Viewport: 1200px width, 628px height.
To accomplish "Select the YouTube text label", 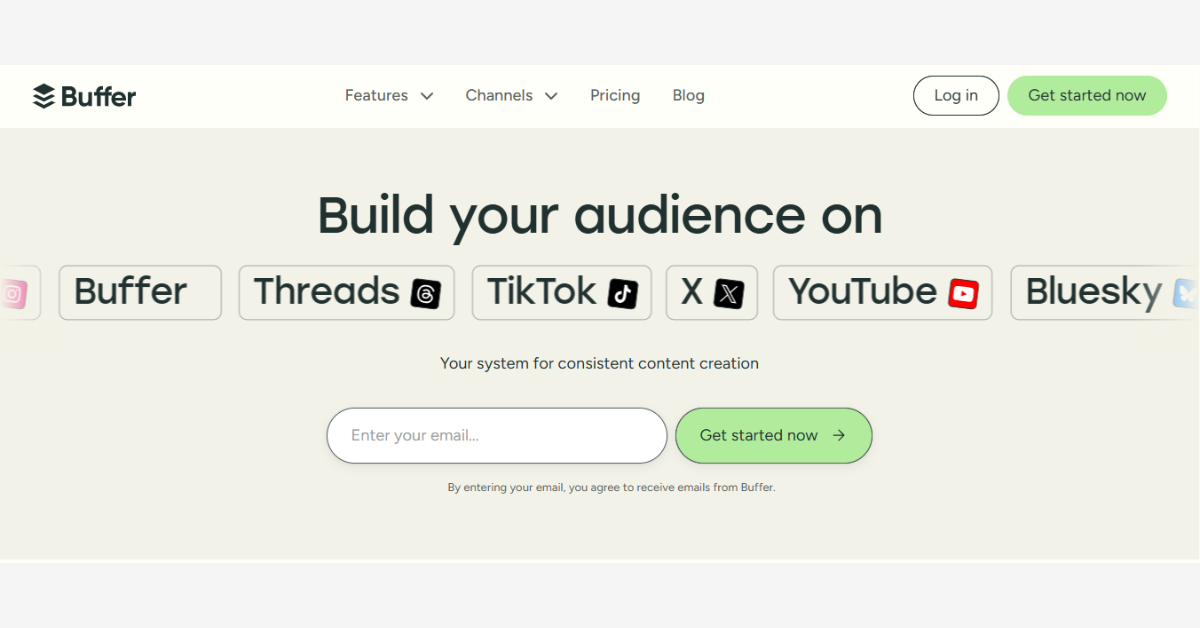I will point(863,292).
